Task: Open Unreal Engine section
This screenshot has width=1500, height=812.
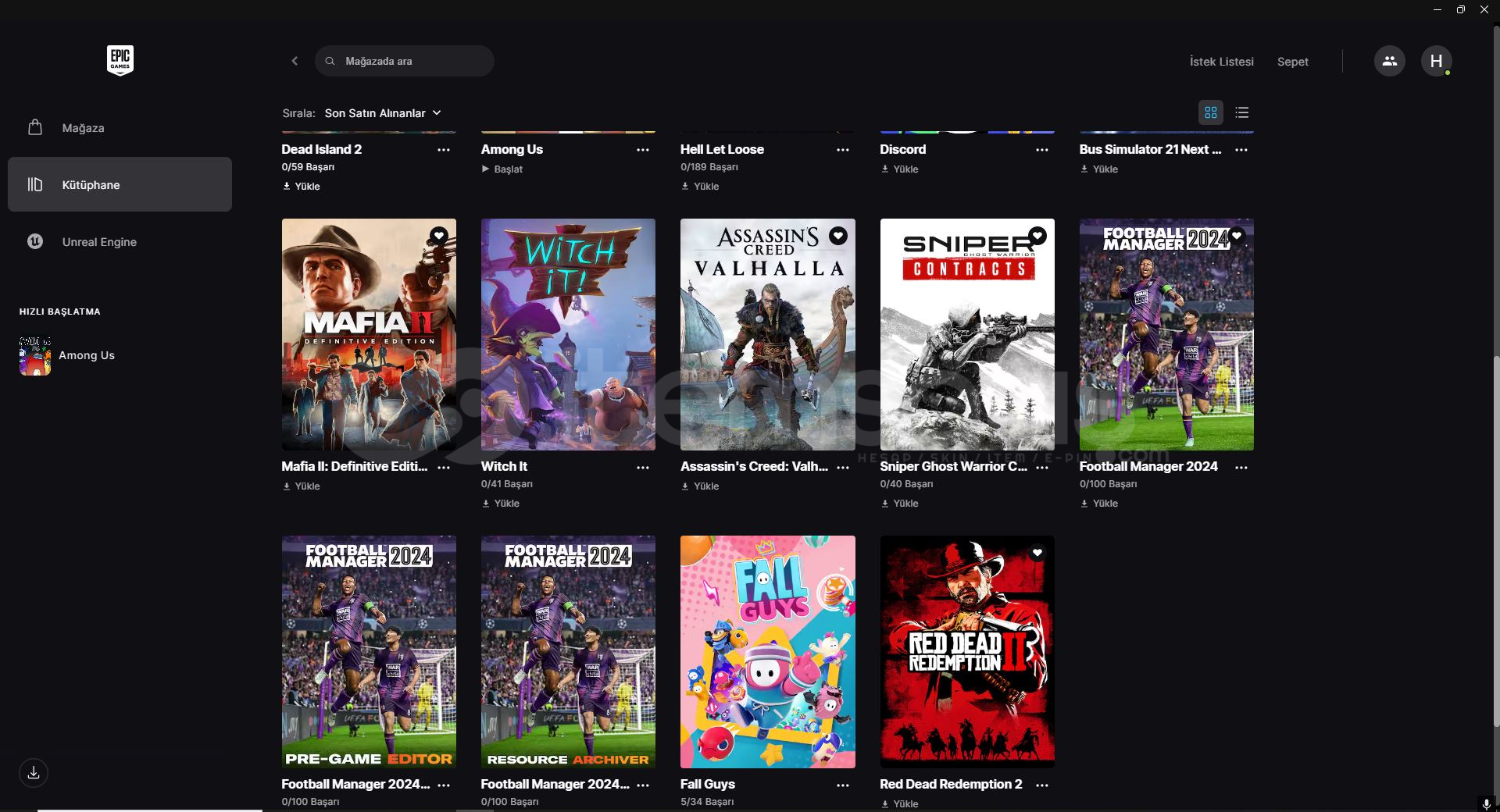Action: 120,241
